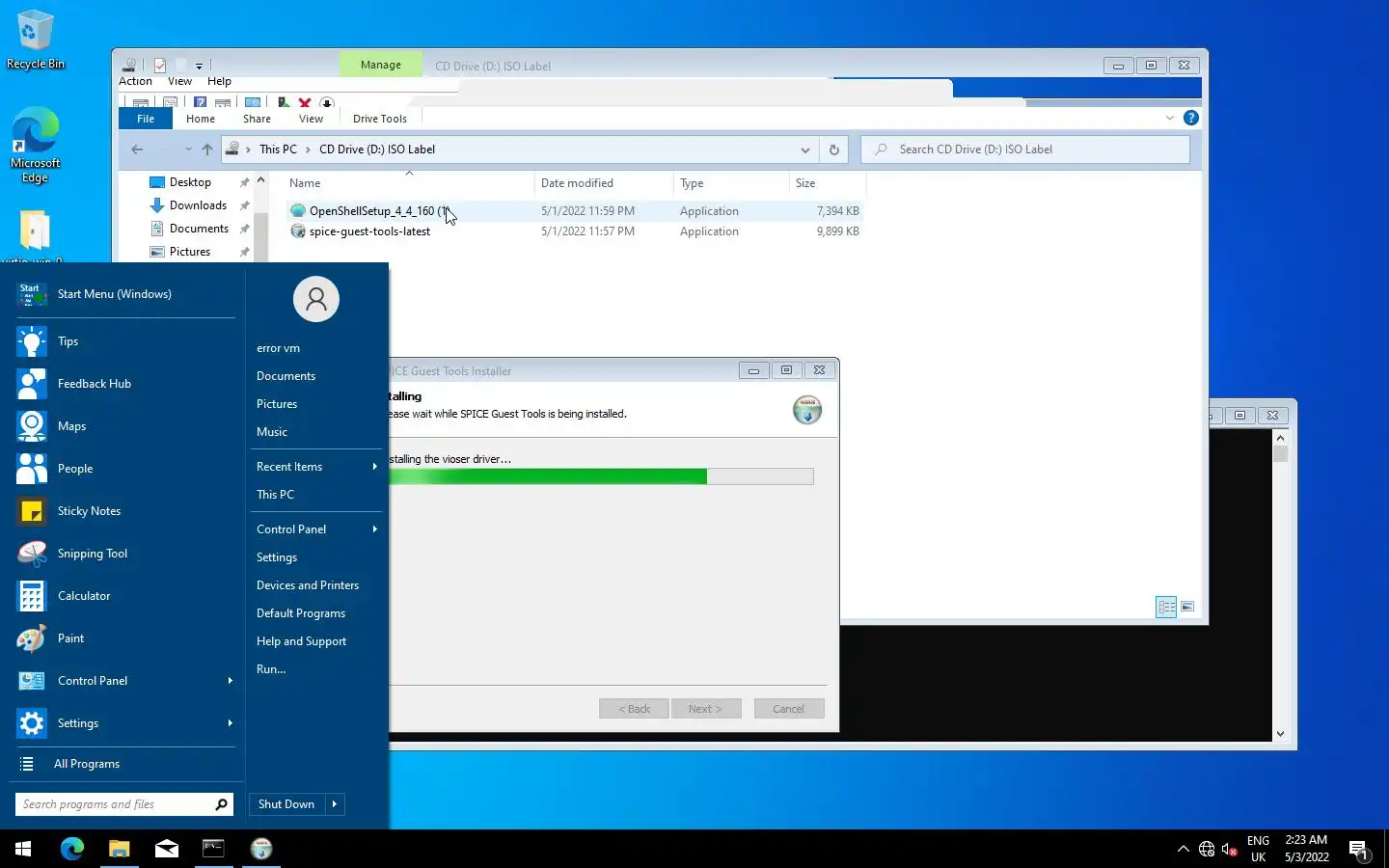
Task: Expand Control Panel arrow in left column
Action: 230,681
